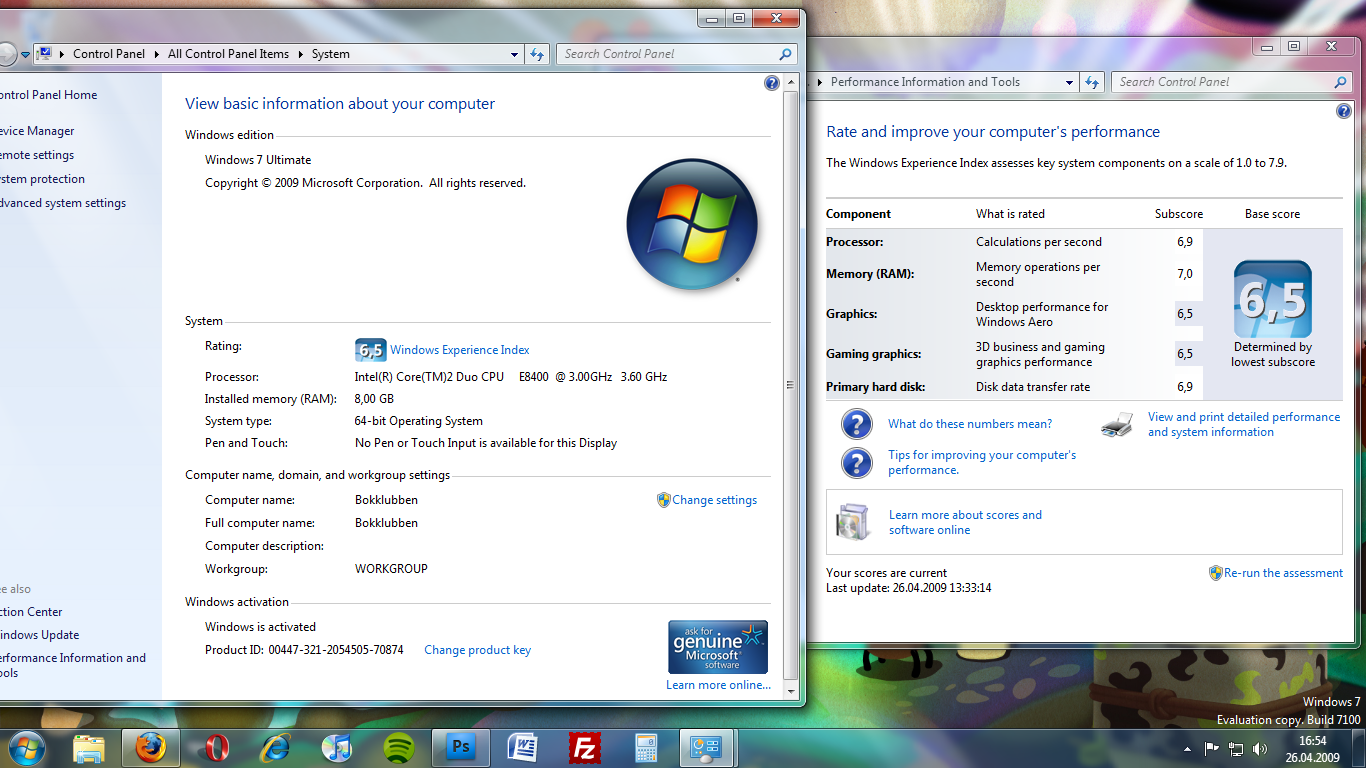
Task: Open System protection sidebar link
Action: click(42, 179)
